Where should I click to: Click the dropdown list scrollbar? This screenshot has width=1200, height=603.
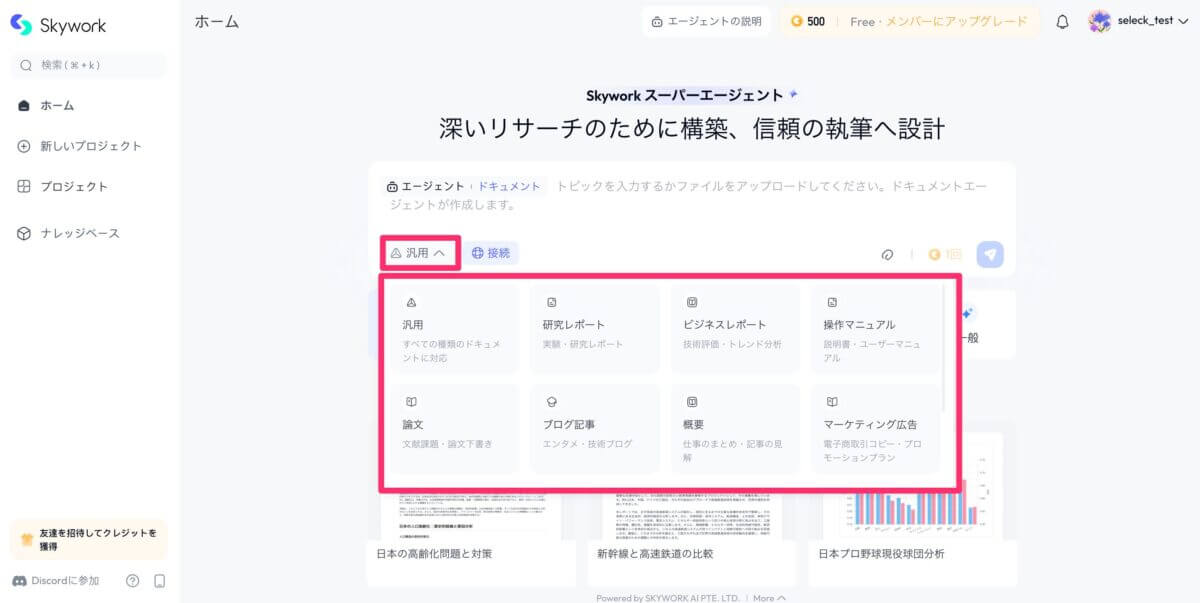click(945, 347)
